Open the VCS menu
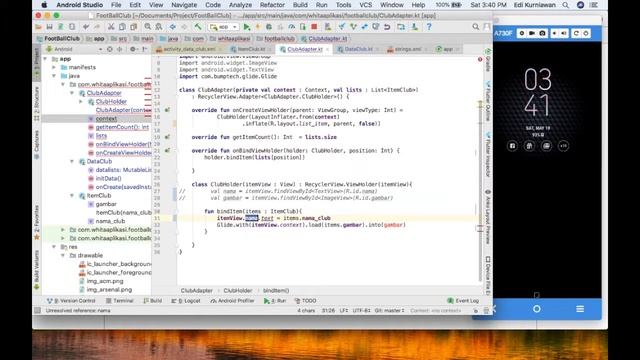The image size is (640, 360). click(x=365, y=5)
